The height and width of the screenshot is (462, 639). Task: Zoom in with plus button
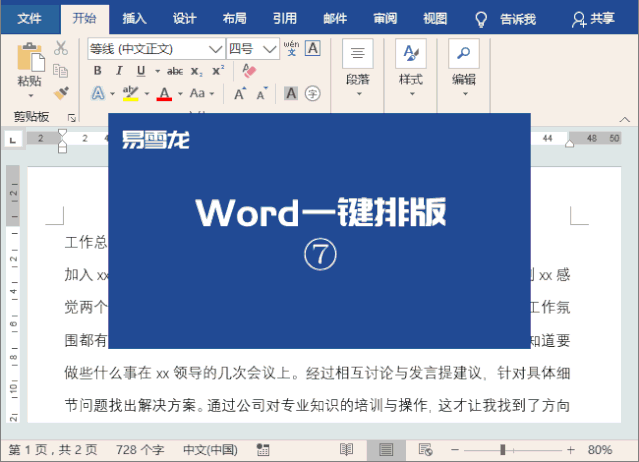[x=571, y=450]
